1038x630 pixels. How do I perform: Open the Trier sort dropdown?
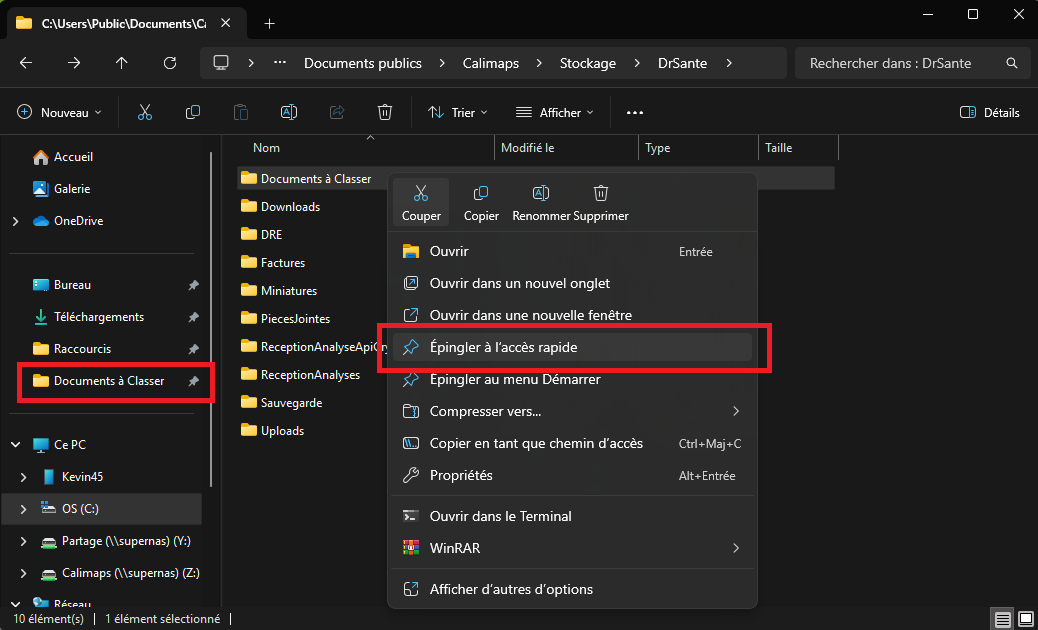point(458,113)
